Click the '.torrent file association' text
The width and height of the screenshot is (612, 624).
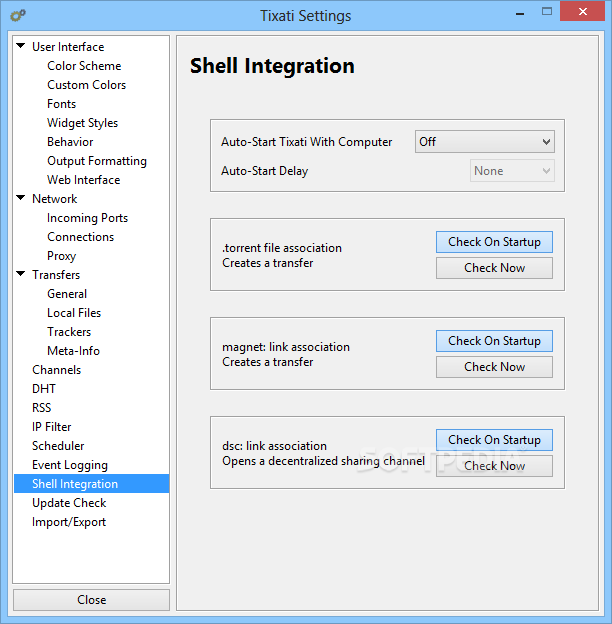pos(282,248)
